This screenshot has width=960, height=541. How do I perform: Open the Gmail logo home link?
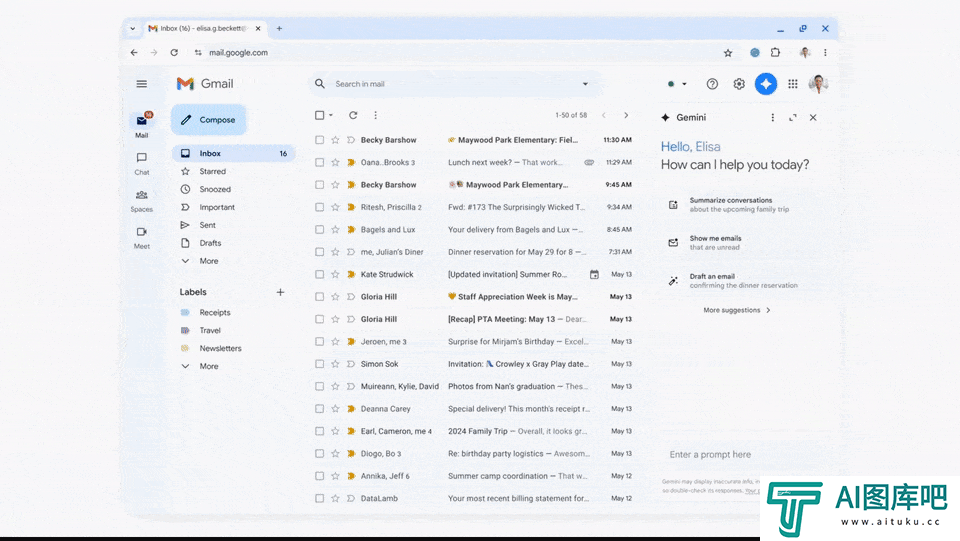pyautogui.click(x=205, y=84)
